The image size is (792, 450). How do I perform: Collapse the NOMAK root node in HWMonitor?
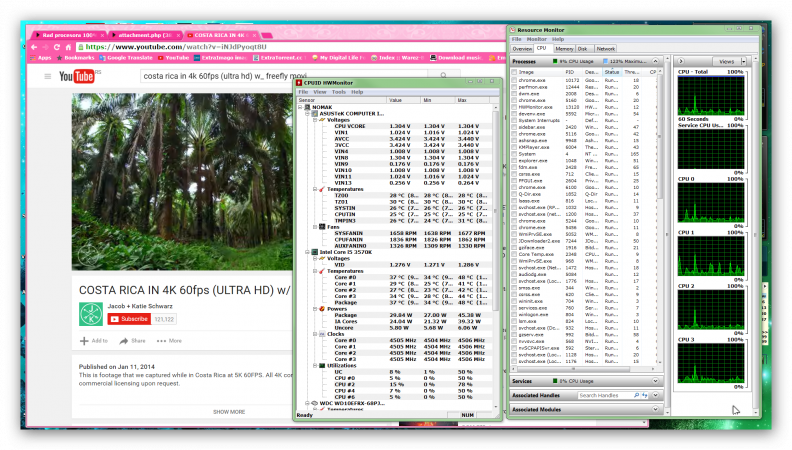pyautogui.click(x=300, y=108)
